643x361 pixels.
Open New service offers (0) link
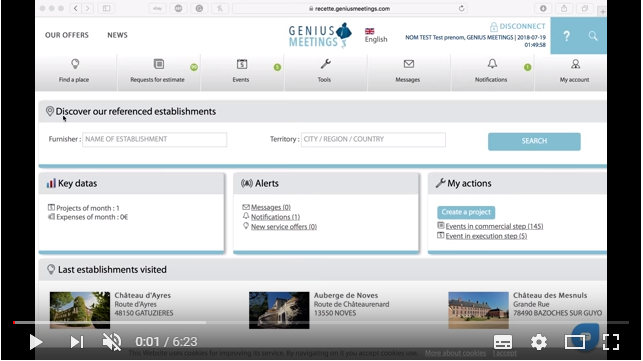[x=284, y=226]
